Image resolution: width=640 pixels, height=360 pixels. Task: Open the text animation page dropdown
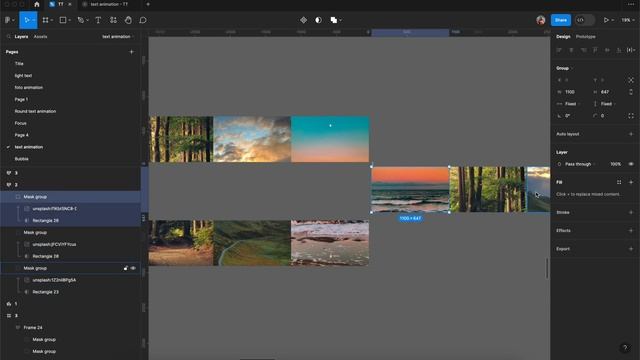[x=118, y=37]
